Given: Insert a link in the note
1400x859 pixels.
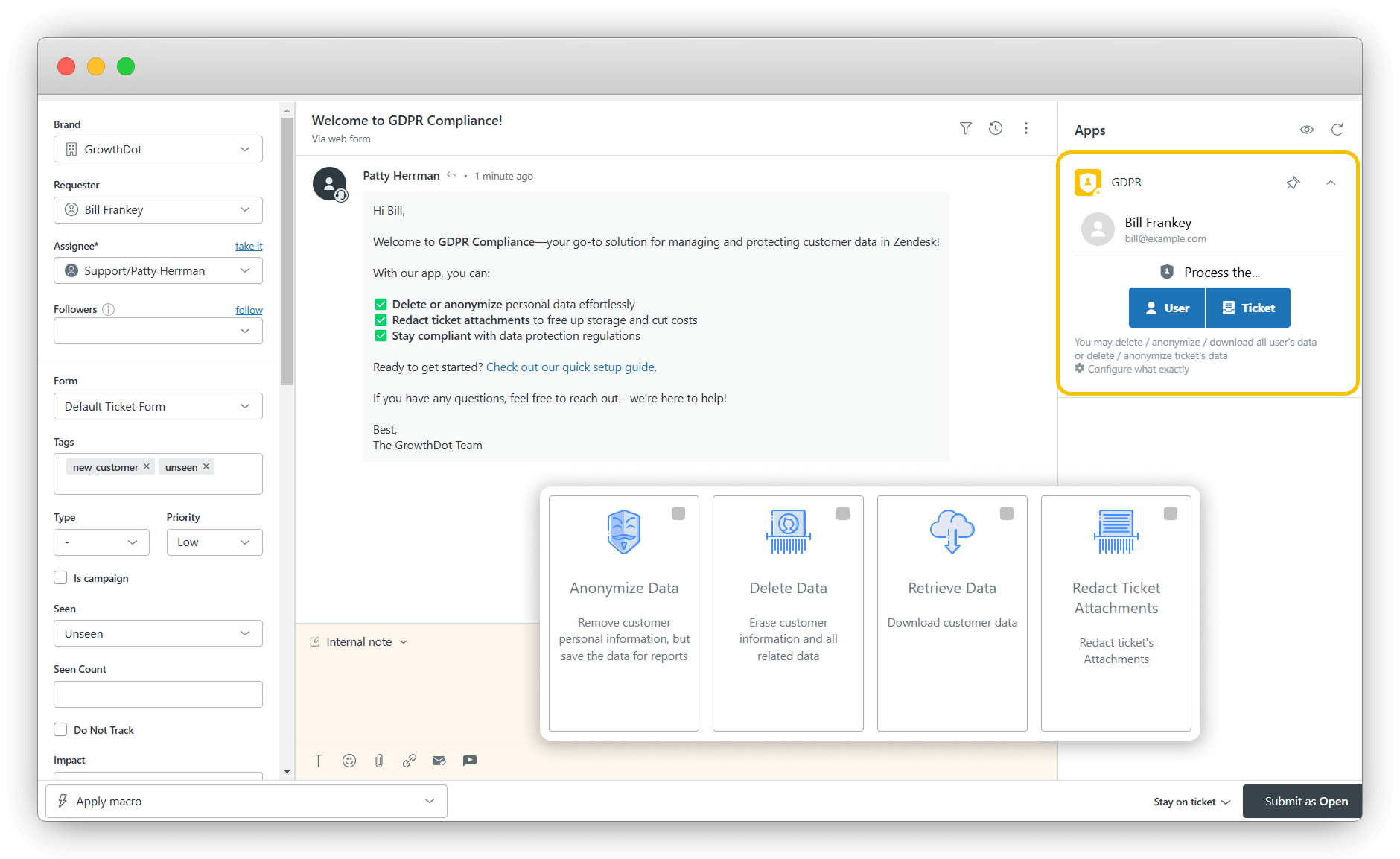Looking at the screenshot, I should coord(409,761).
